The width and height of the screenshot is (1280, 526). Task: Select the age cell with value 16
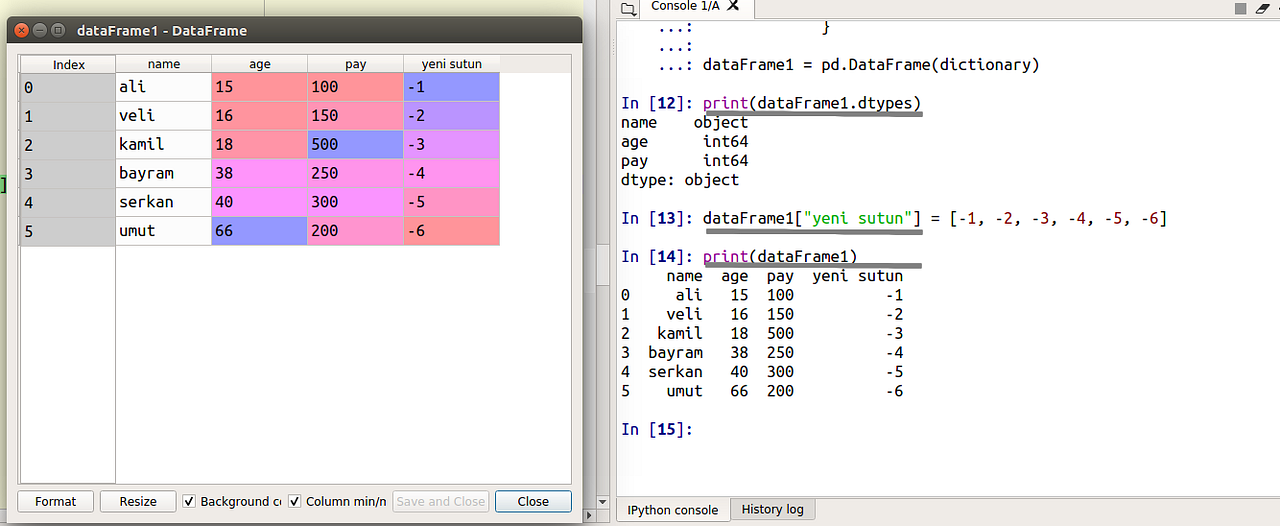pos(260,116)
